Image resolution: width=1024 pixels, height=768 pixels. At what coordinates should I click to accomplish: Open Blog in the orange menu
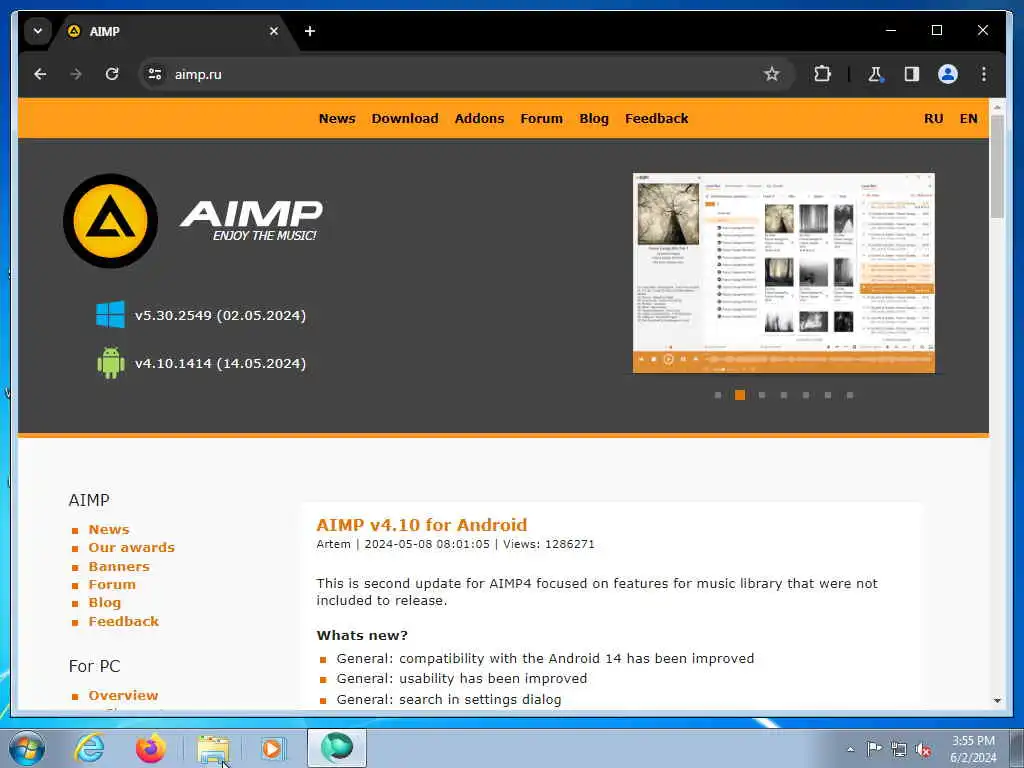(x=594, y=118)
